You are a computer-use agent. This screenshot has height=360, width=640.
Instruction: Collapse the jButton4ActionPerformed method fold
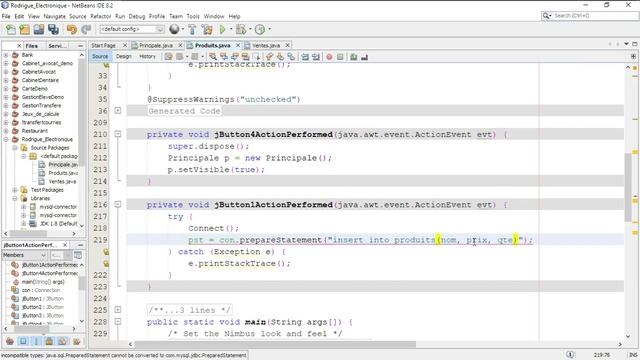click(x=118, y=134)
